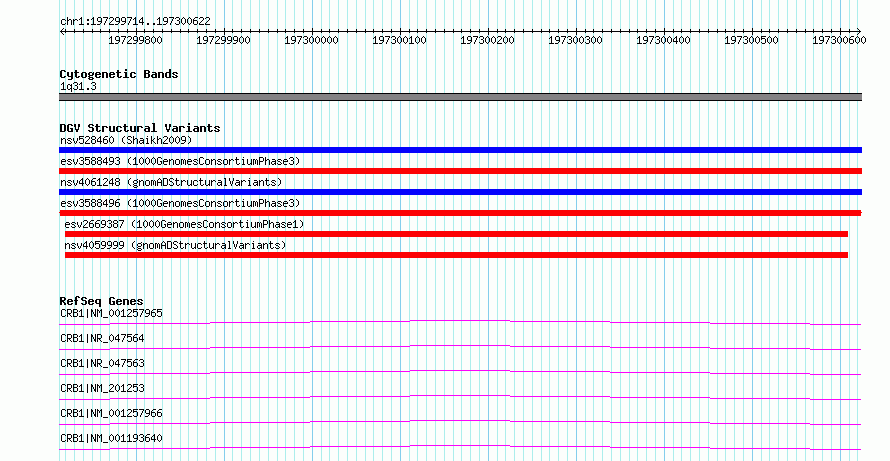Select the magenta line for CRB1|NR_047563
The height and width of the screenshot is (461, 890).
point(460,372)
